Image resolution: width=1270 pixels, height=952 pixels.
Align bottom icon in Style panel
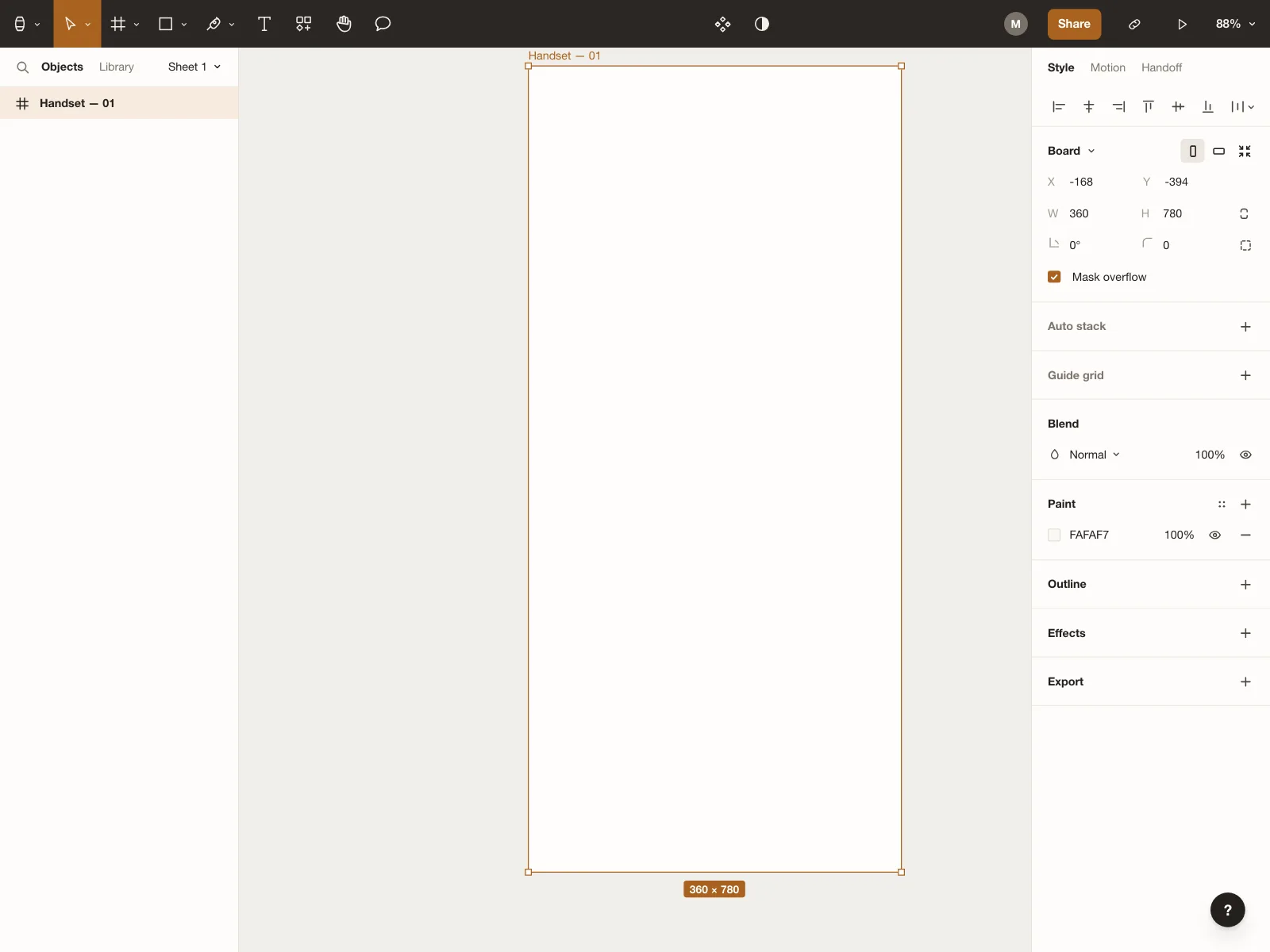(x=1207, y=106)
